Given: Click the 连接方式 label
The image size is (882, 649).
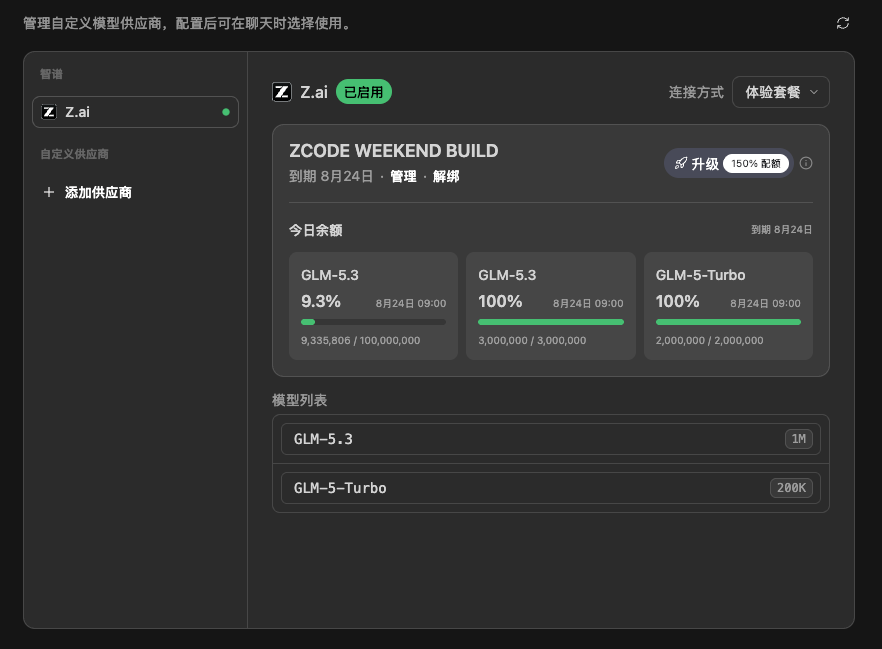Looking at the screenshot, I should tap(696, 92).
